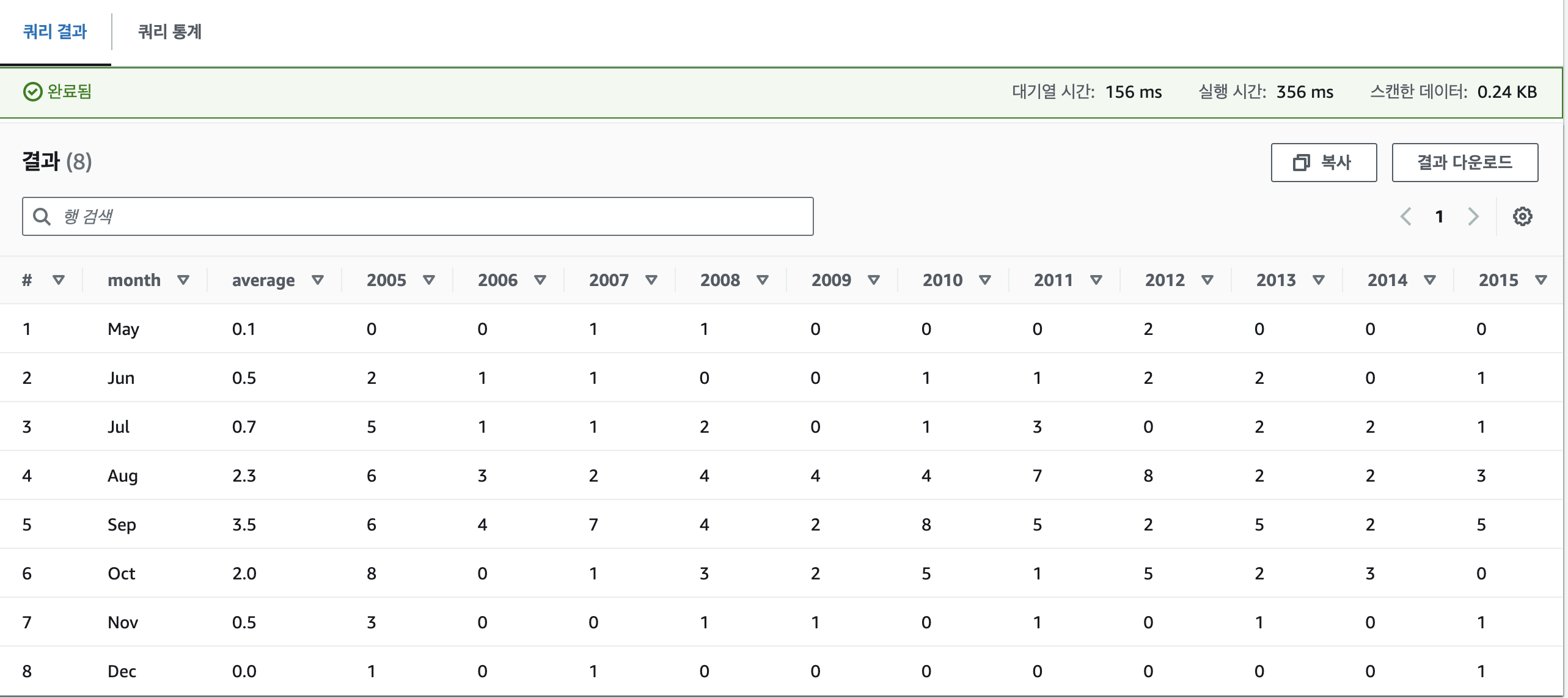Open table preferences gear icon
The image size is (1568, 698).
[1522, 216]
